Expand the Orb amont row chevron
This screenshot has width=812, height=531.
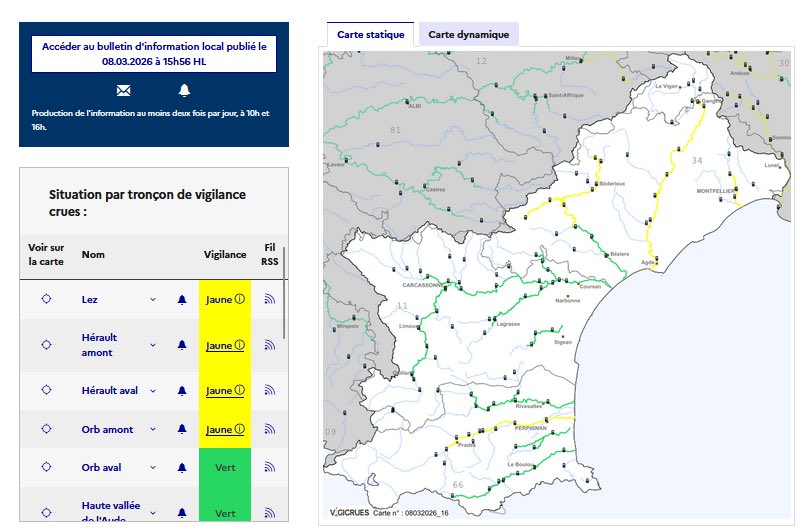[x=153, y=429]
